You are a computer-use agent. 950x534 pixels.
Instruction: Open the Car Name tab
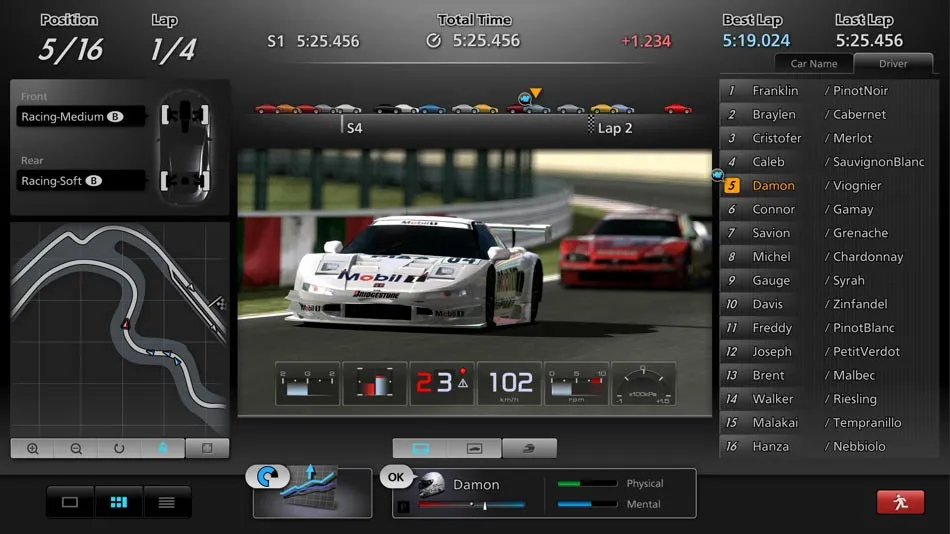pyautogui.click(x=814, y=64)
